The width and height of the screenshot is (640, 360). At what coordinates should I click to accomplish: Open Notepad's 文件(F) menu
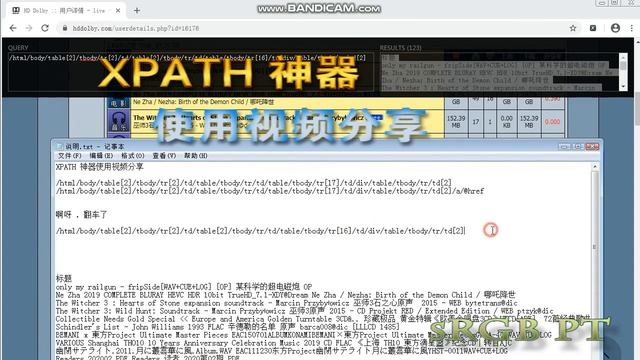69,156
